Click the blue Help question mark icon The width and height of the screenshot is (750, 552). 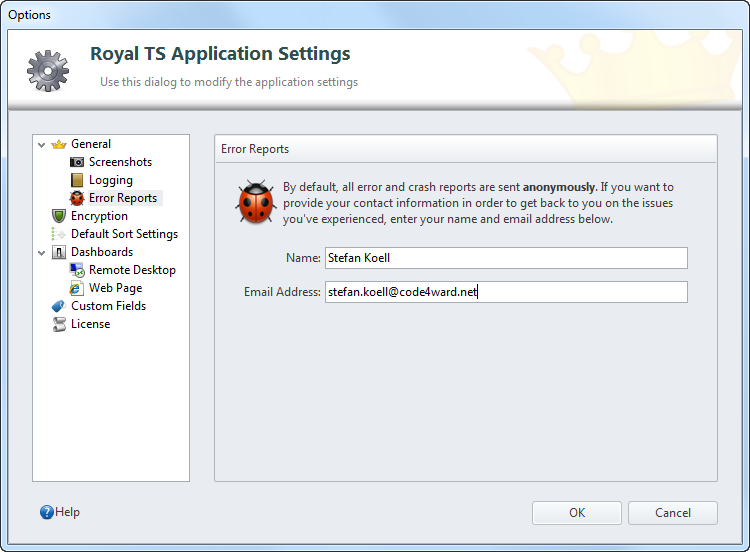(46, 512)
